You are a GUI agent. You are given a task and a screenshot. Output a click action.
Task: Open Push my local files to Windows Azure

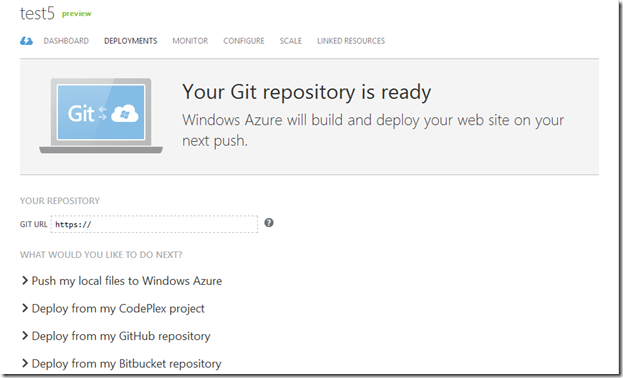click(127, 281)
